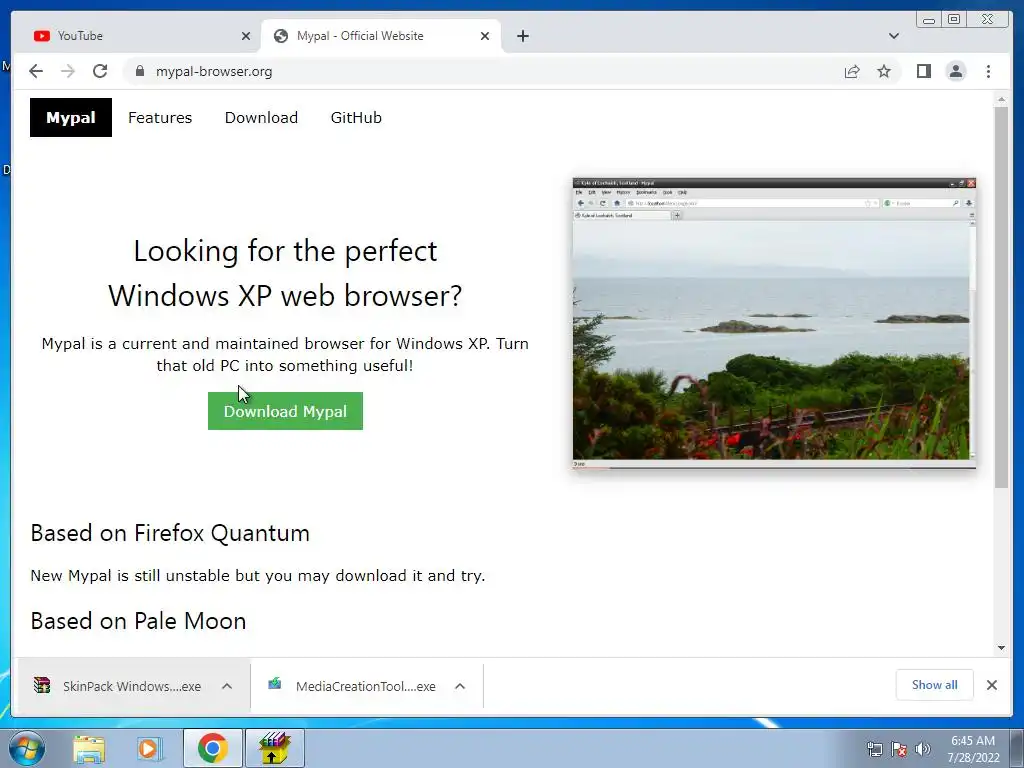
Task: Click the MediaCreationTool file icon
Action: (x=275, y=684)
